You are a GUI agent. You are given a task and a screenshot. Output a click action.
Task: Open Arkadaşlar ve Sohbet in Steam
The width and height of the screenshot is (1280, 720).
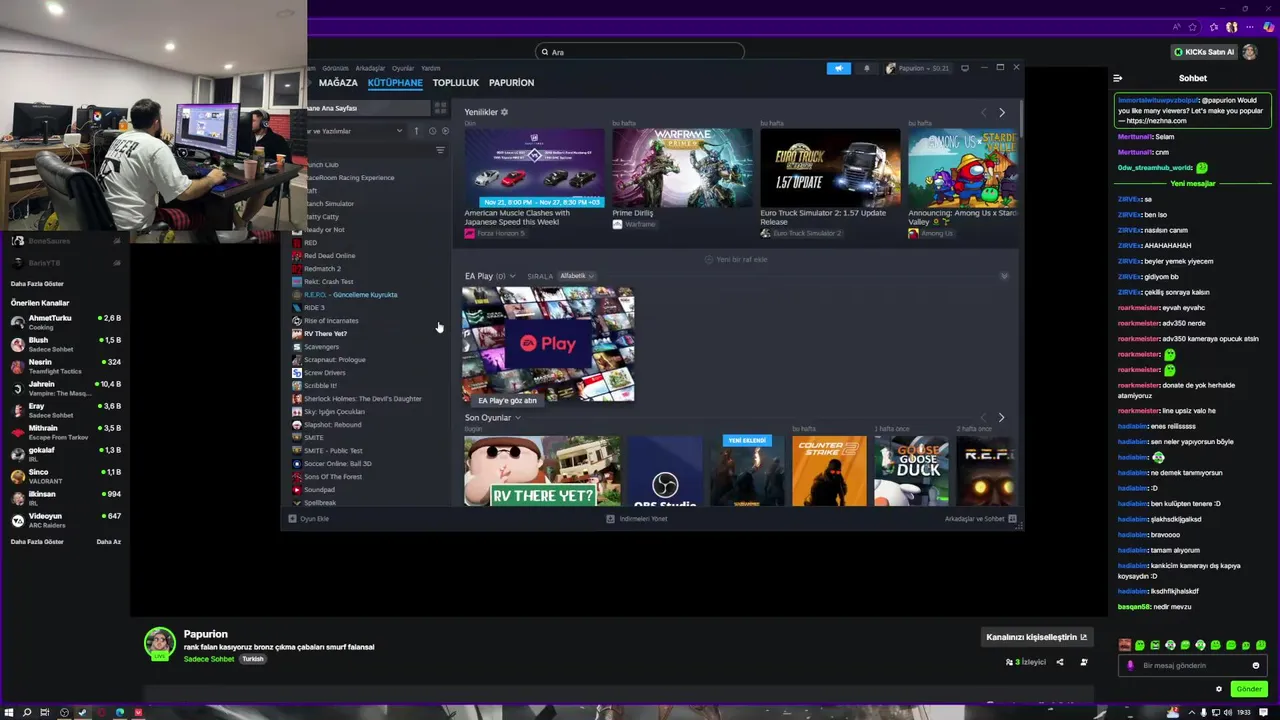click(x=980, y=518)
